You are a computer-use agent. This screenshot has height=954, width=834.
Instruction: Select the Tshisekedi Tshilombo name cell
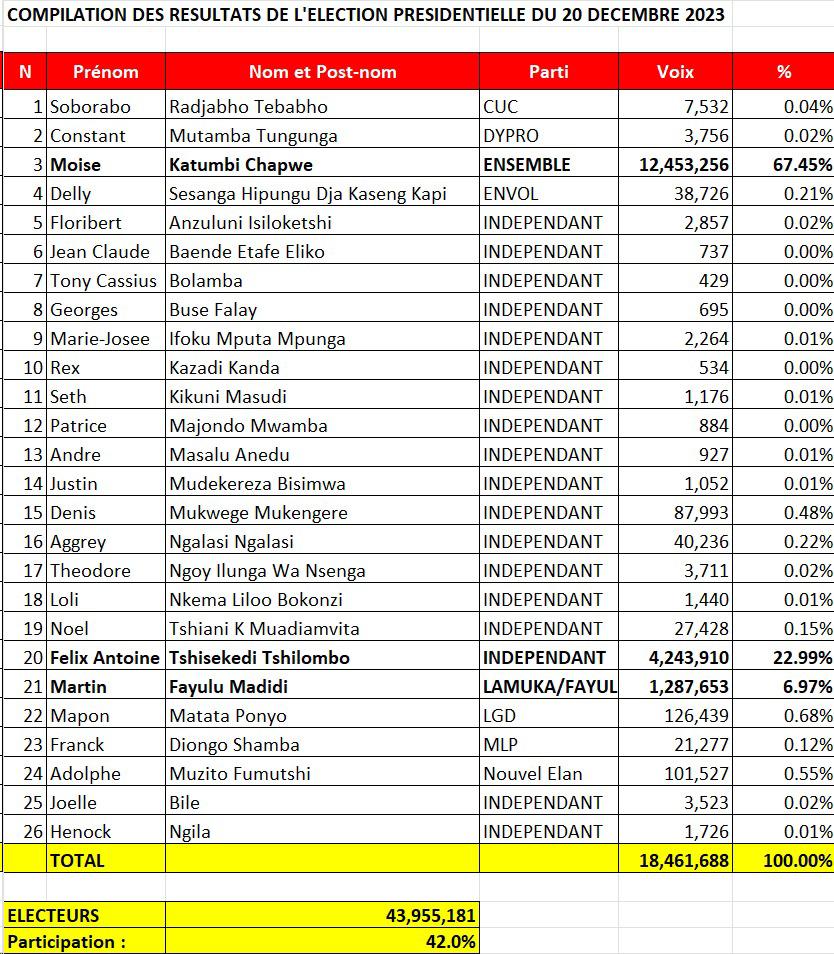[x=322, y=658]
